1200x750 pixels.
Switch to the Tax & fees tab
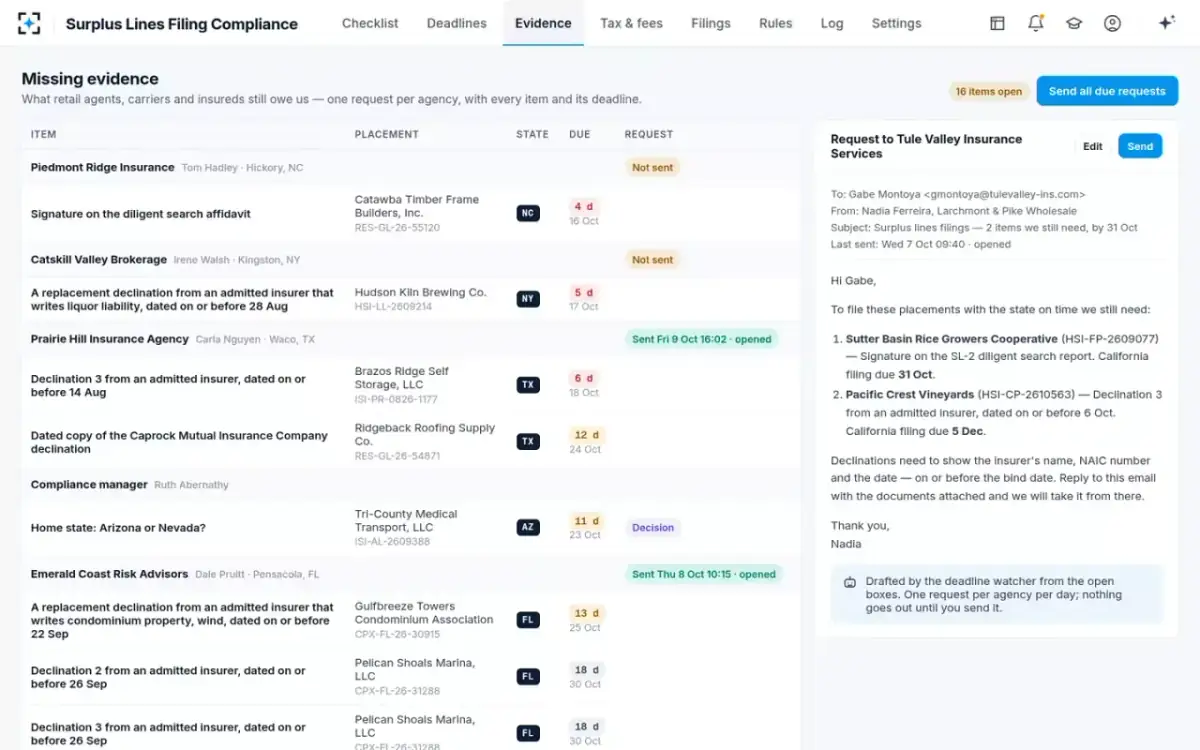pos(631,23)
